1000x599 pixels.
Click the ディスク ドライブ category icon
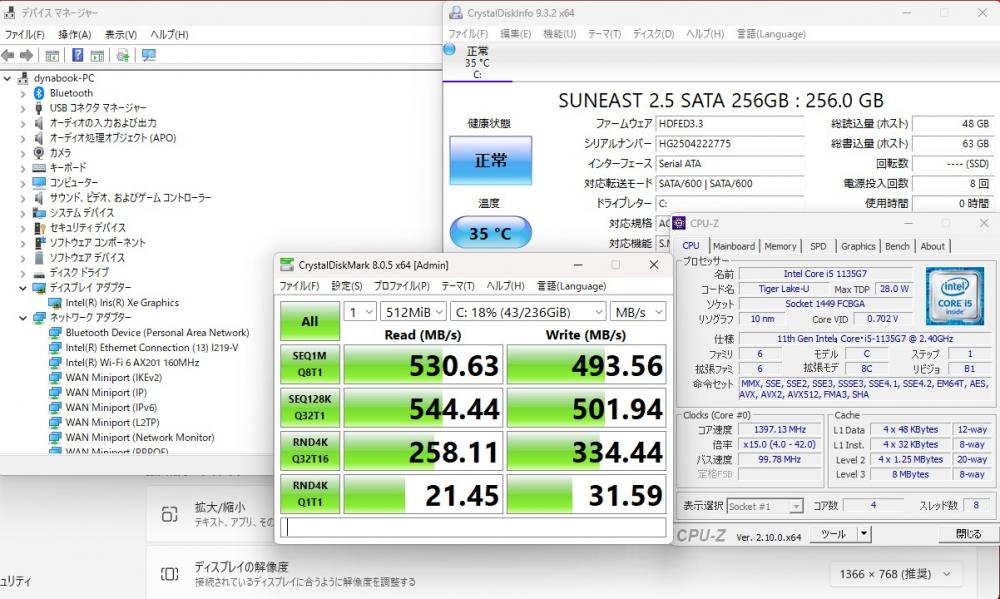(x=39, y=273)
